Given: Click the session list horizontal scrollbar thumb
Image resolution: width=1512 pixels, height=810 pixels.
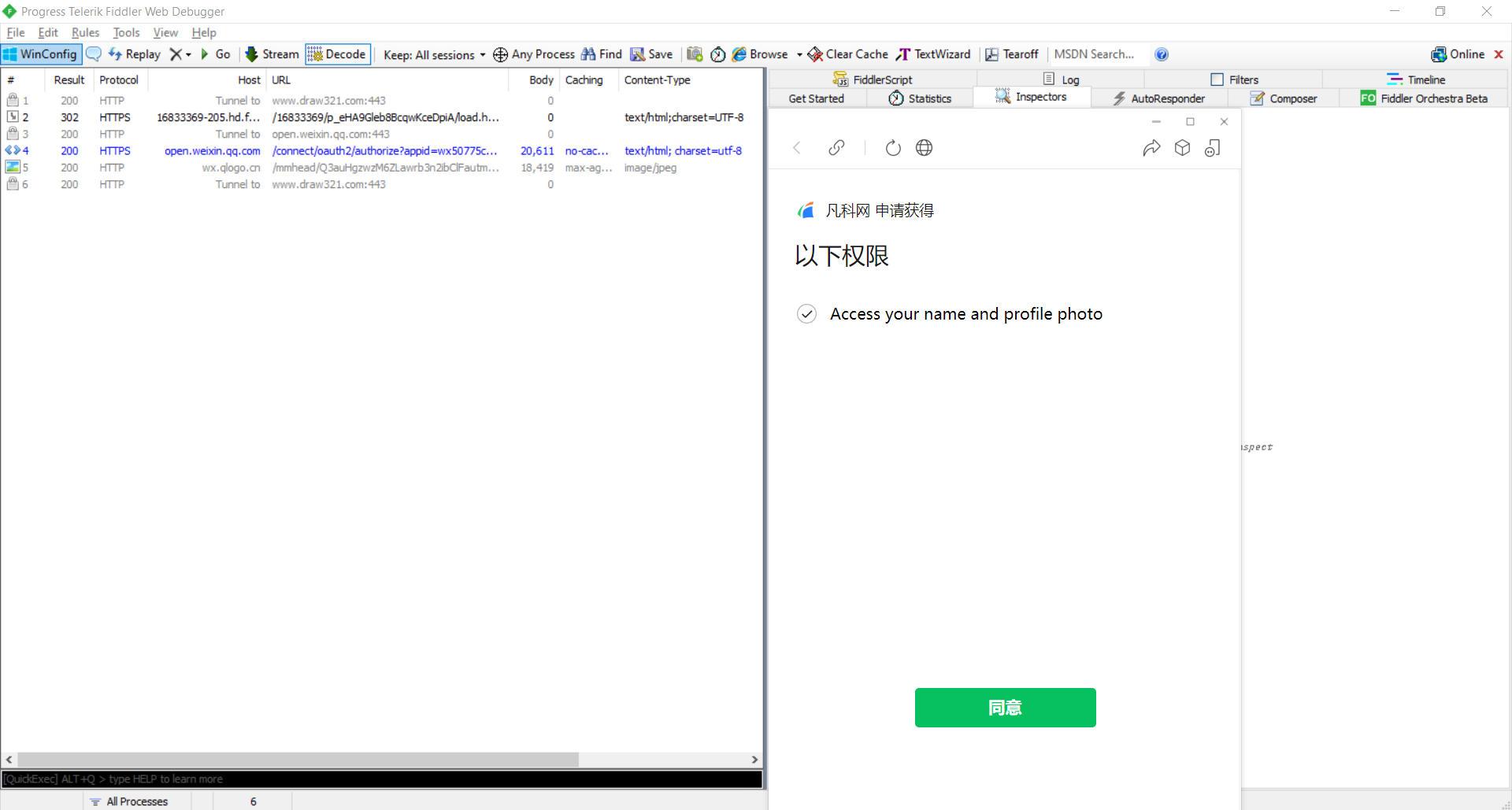Looking at the screenshot, I should (x=298, y=760).
